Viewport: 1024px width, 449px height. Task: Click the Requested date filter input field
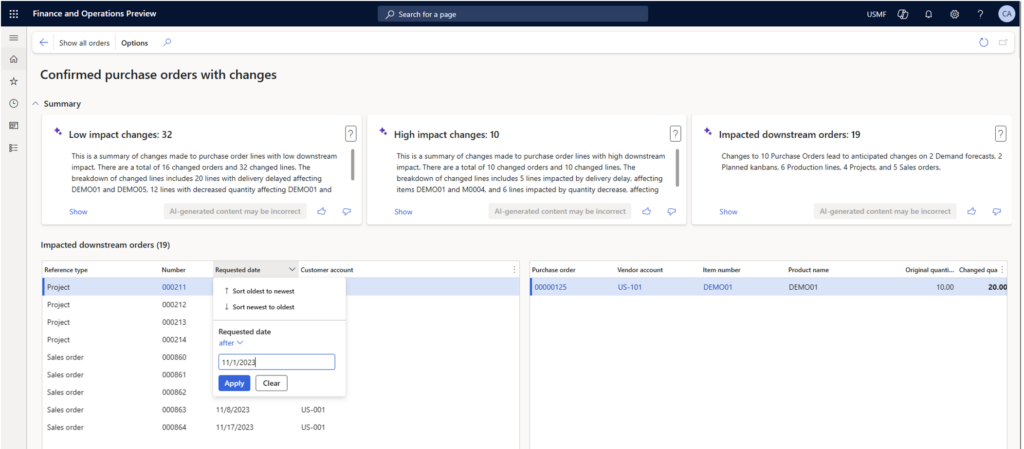click(x=276, y=362)
